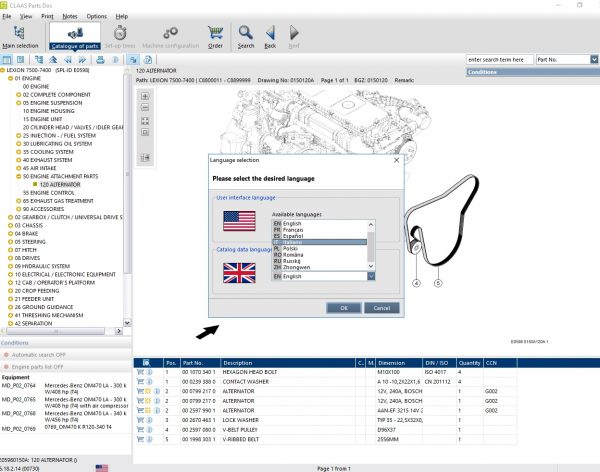600x472 pixels.
Task: Zoom in on the drawing with the plus icon
Action: [145, 97]
